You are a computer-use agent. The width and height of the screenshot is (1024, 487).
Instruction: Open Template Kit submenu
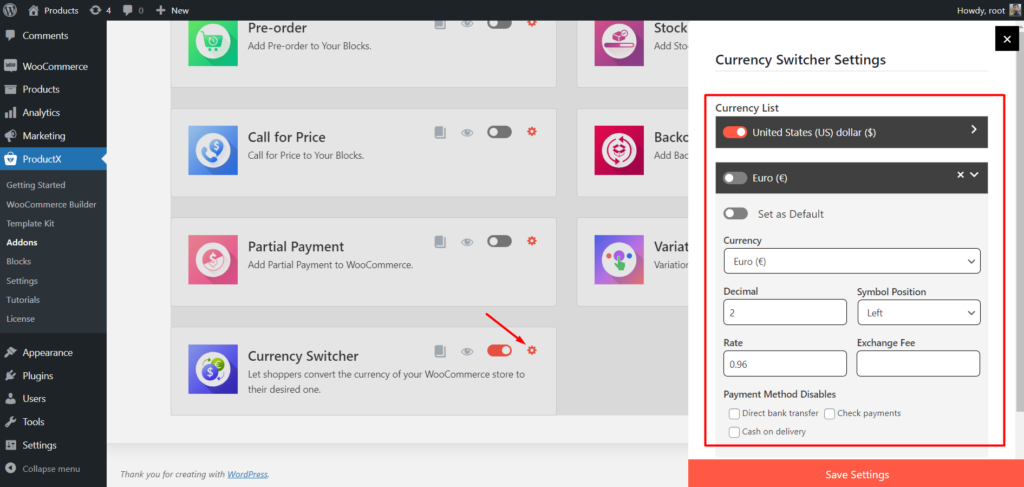[30, 223]
